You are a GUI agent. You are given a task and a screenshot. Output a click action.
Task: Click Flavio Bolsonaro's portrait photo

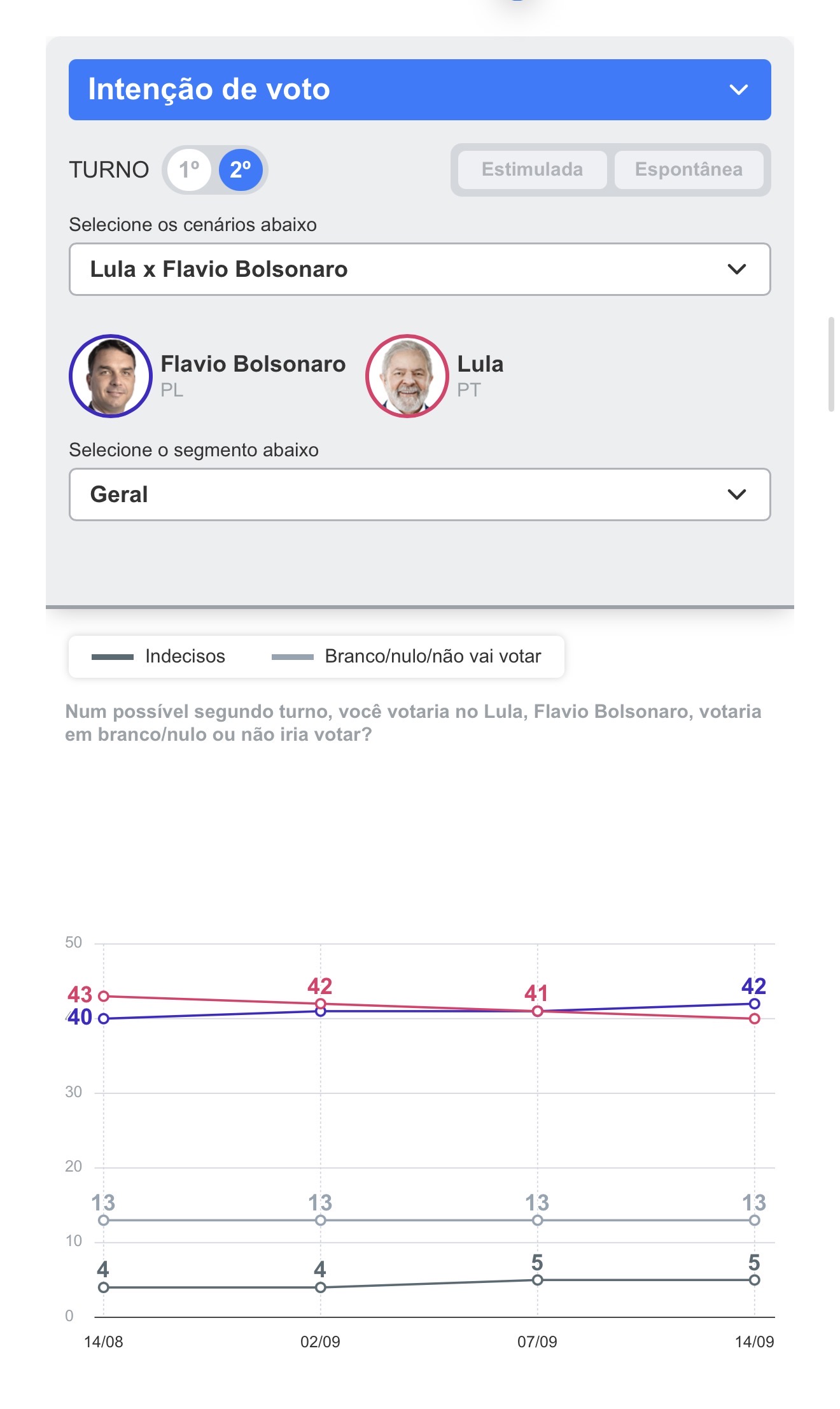[x=111, y=376]
